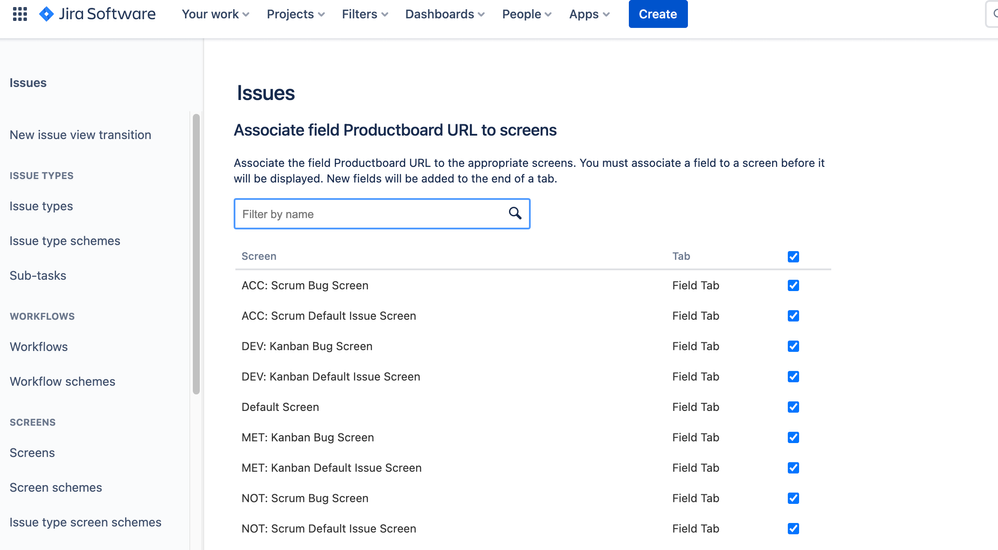The width and height of the screenshot is (998, 550).
Task: Expand the People menu
Action: coord(526,14)
